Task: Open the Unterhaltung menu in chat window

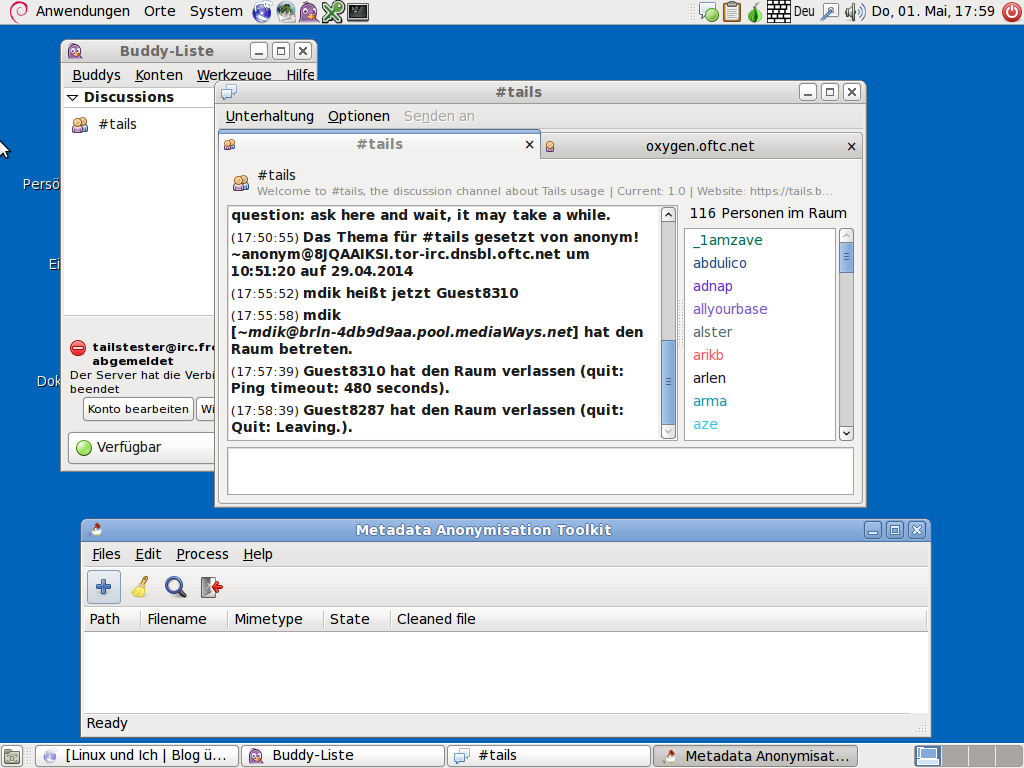Action: coord(269,116)
